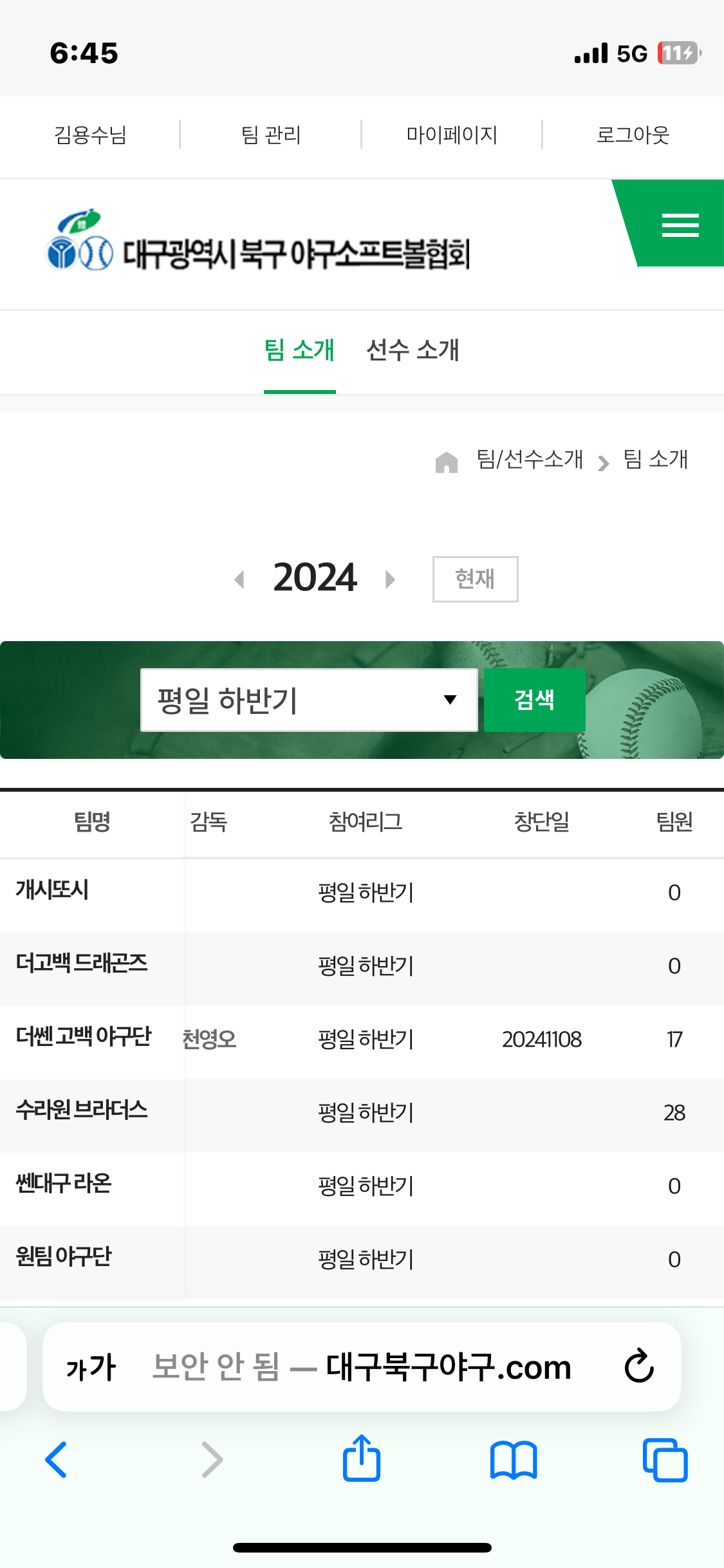
Task: Open the 더쎈 고백 야구단 team row
Action: pyautogui.click(x=362, y=1039)
